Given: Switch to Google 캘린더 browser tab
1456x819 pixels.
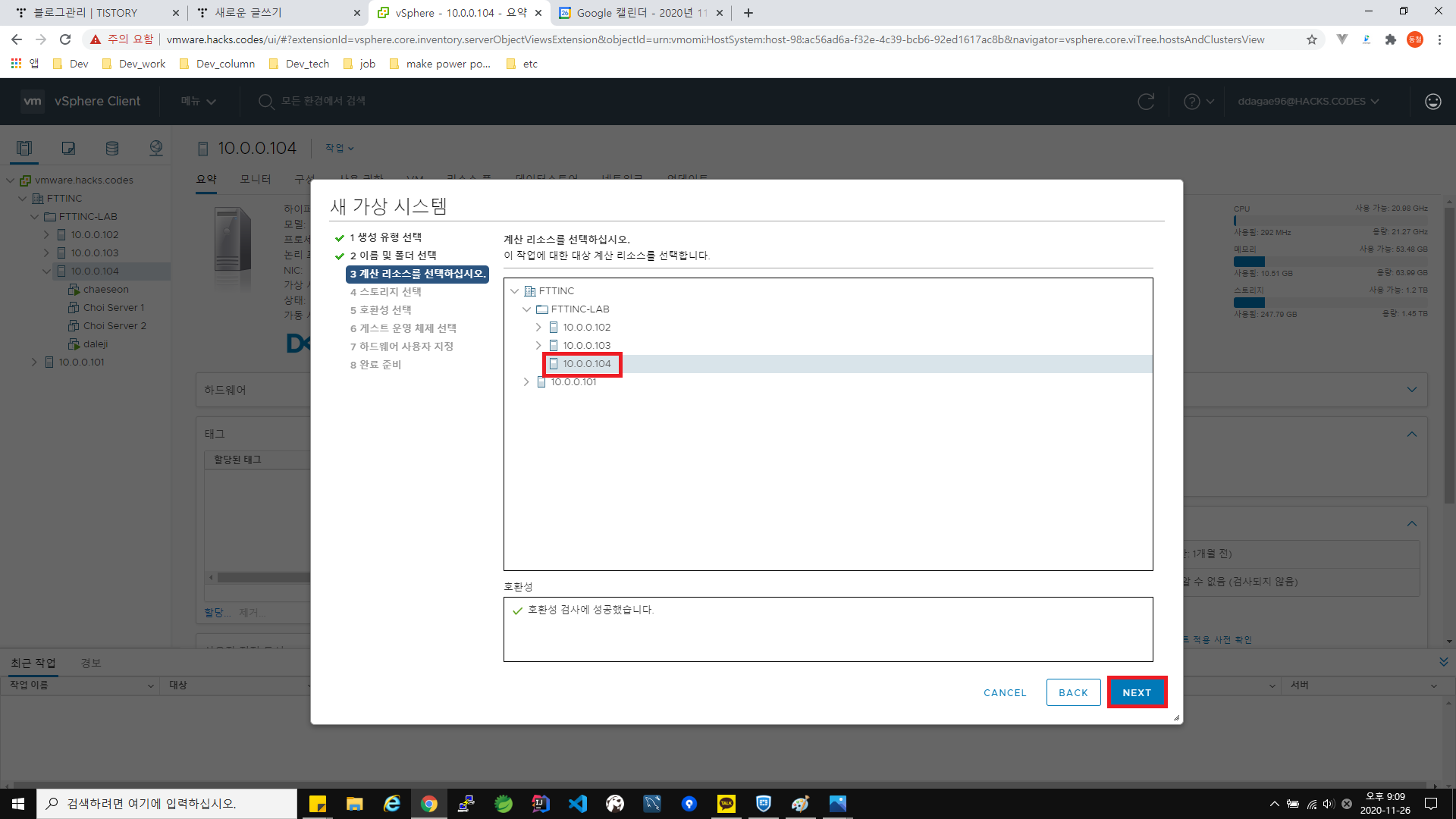Looking at the screenshot, I should point(642,13).
